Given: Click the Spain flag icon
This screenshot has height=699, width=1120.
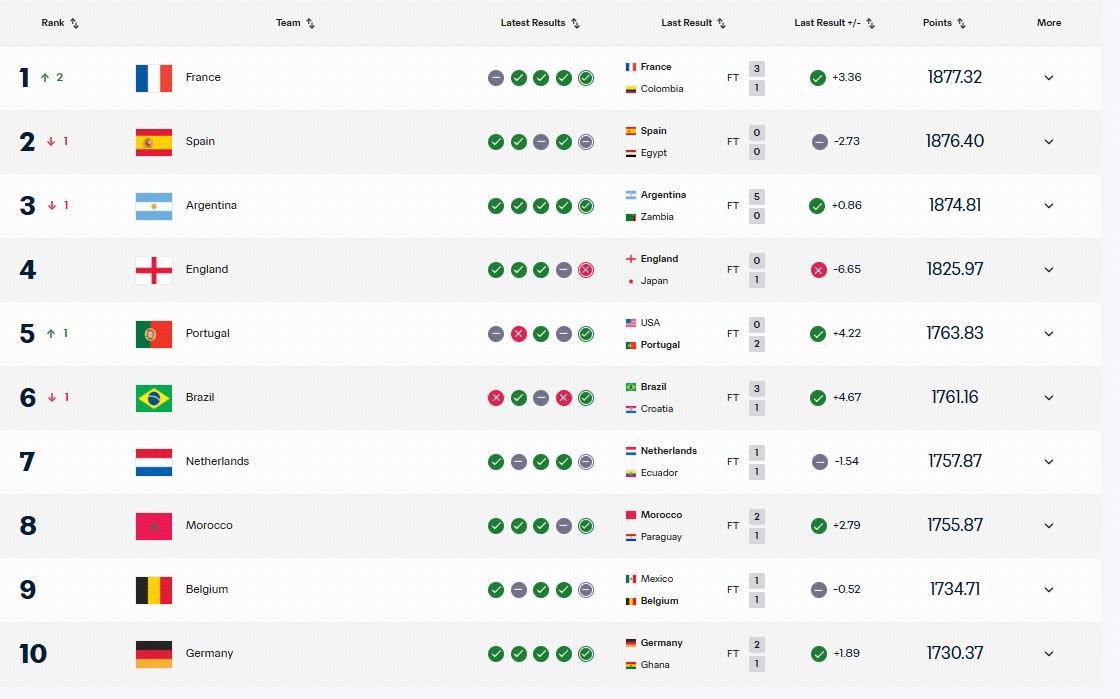Looking at the screenshot, I should point(154,141).
